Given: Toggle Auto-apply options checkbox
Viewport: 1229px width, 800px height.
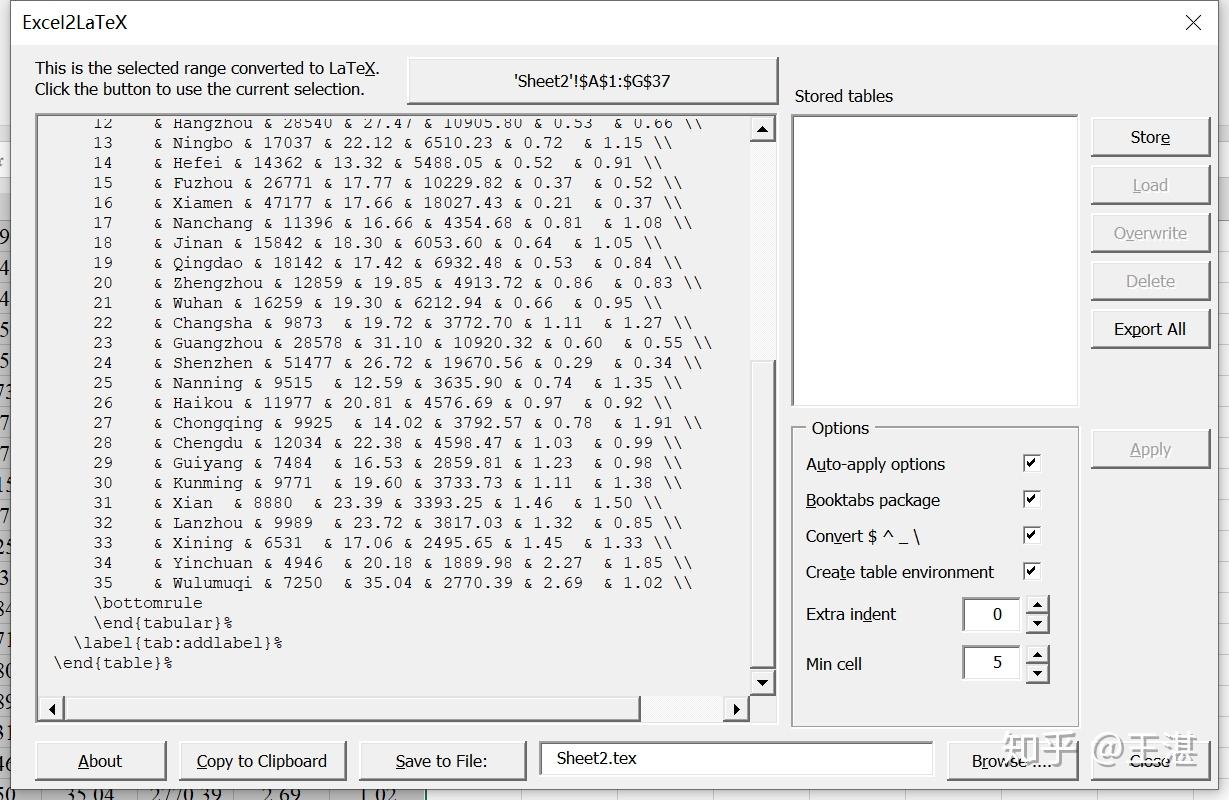Looking at the screenshot, I should point(1032,463).
